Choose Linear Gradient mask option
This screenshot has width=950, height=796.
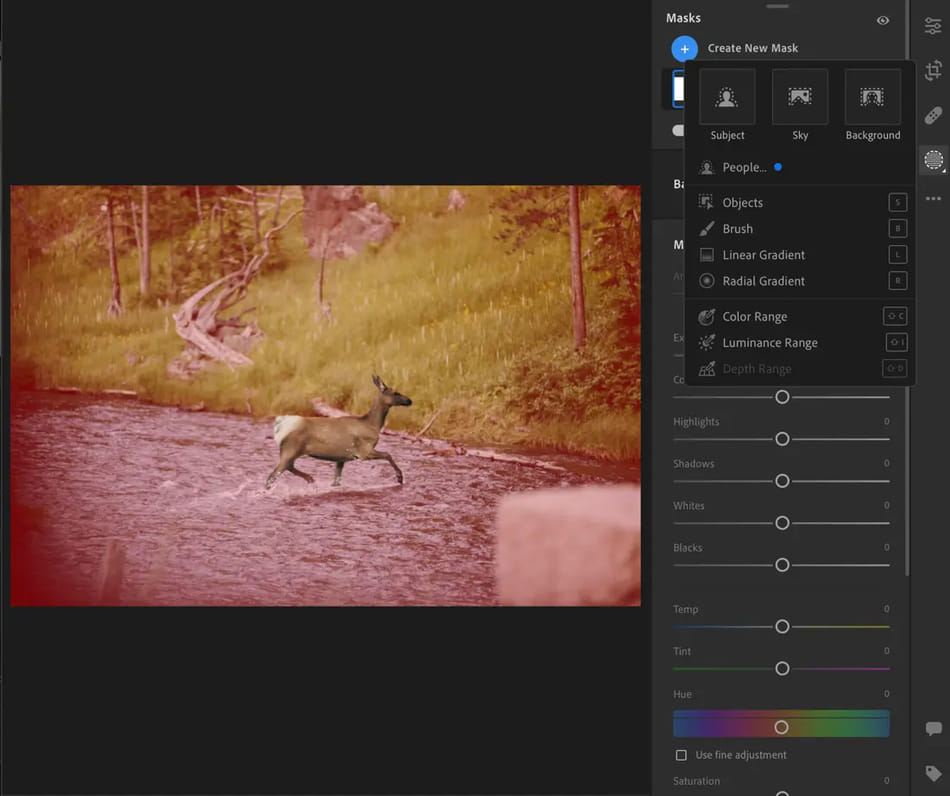pyautogui.click(x=800, y=254)
